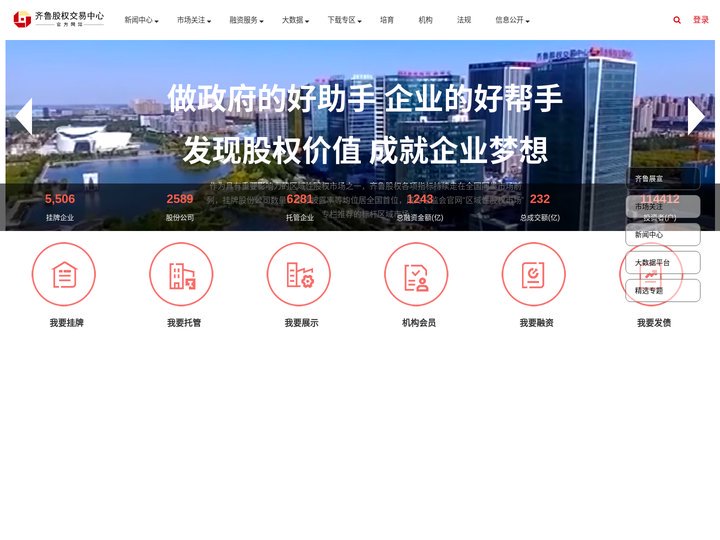Viewport: 720px width, 540px height.
Task: Click the 我要挂牌 text label
Action: 67,323
